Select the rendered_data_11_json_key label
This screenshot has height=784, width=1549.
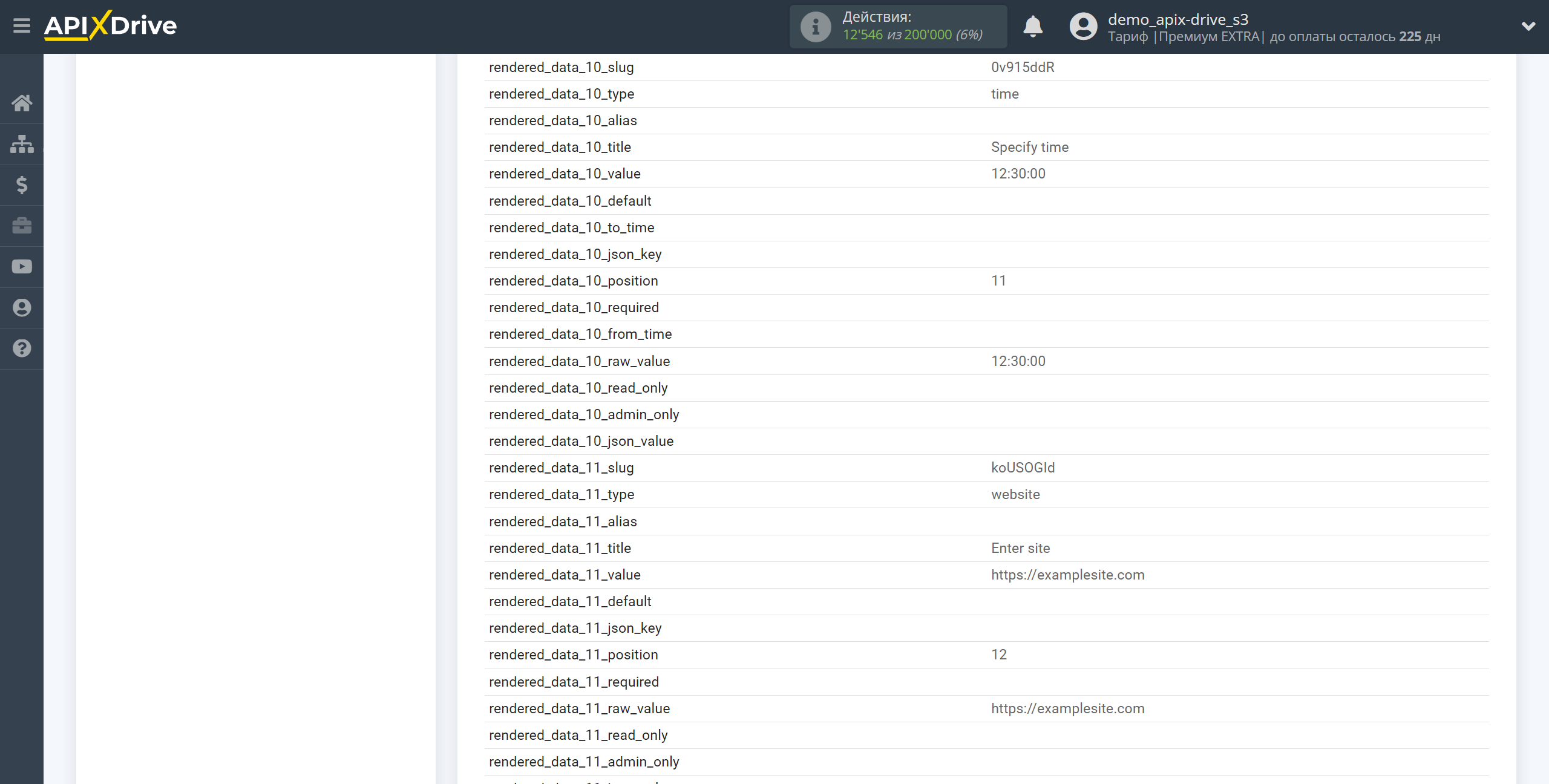coord(575,628)
